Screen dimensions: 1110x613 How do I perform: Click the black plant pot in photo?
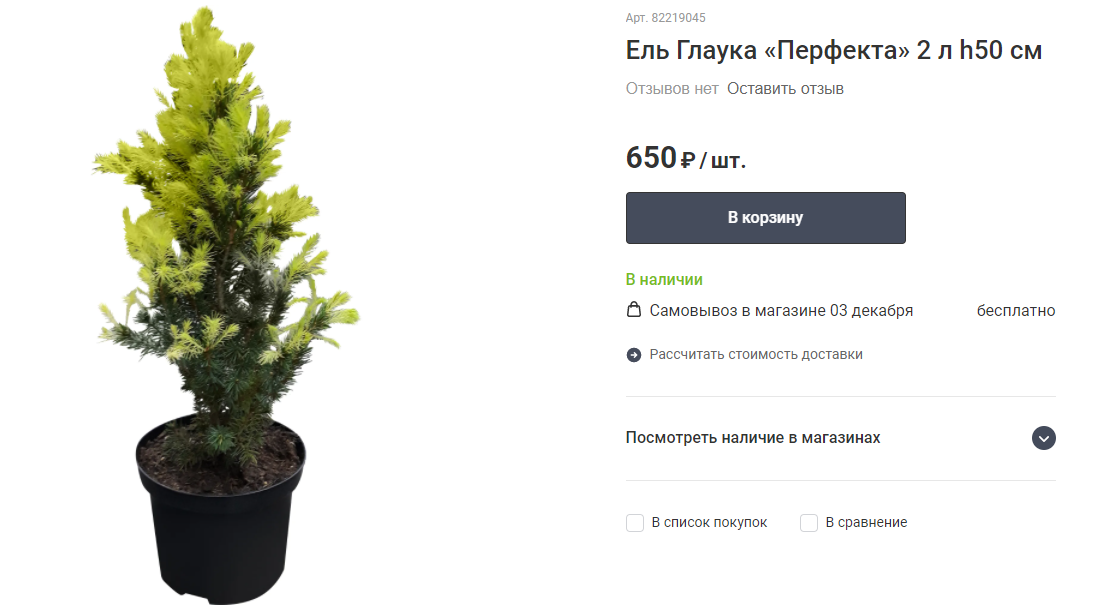(x=221, y=511)
